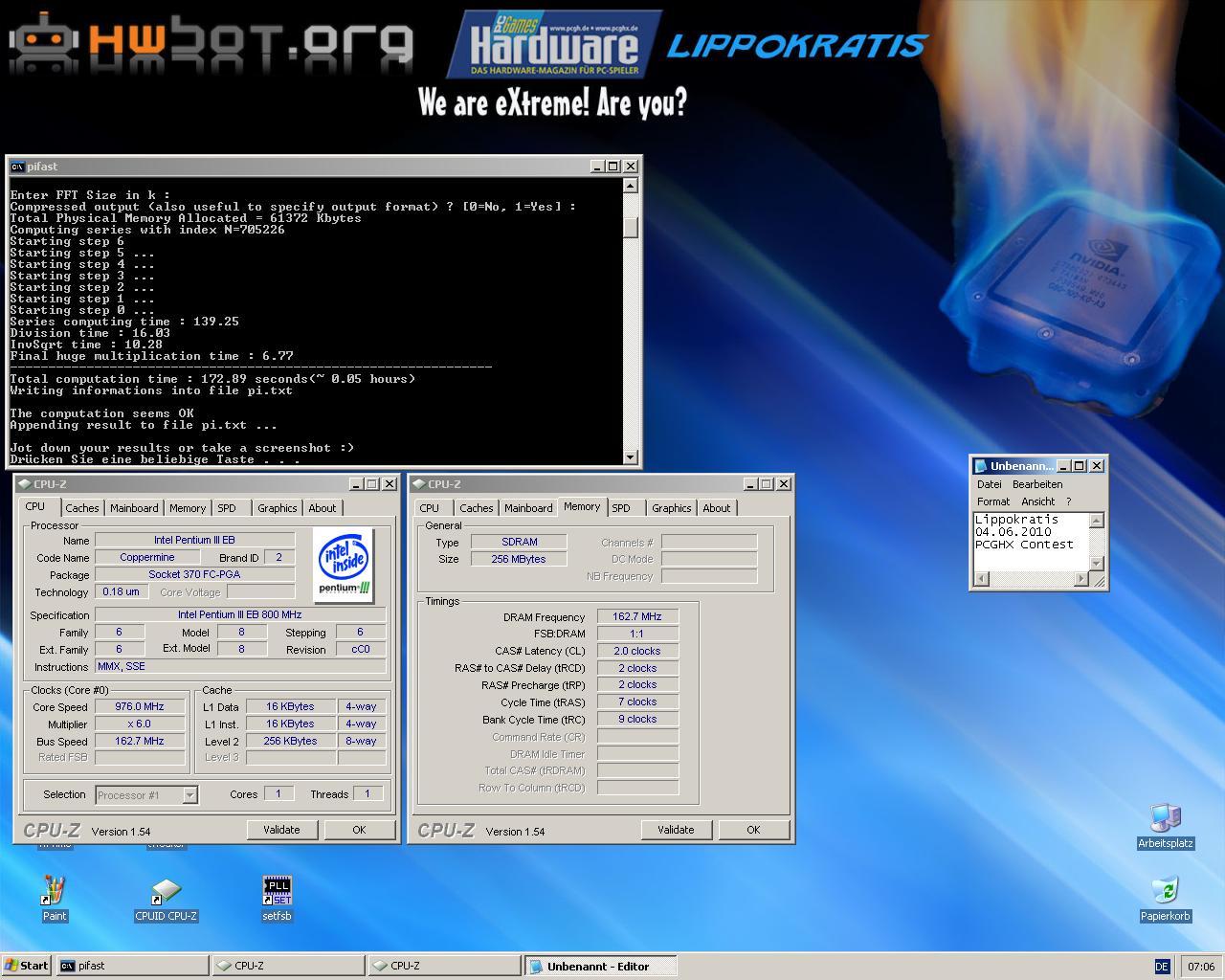This screenshot has width=1225, height=980.
Task: Click Editor horizontal scrollbar left arrow
Action: [981, 578]
